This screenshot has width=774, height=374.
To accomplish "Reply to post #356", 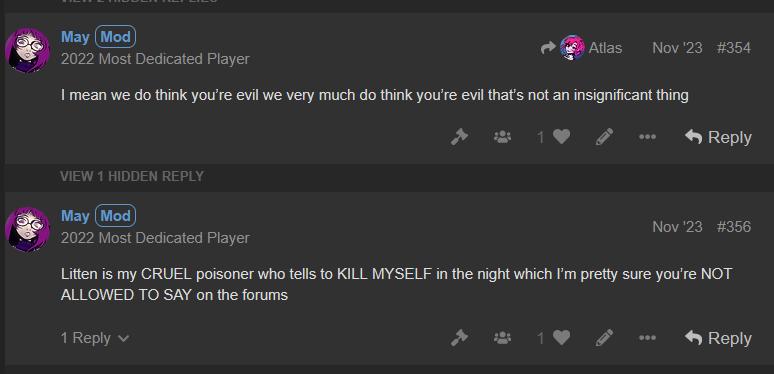I will [x=718, y=338].
